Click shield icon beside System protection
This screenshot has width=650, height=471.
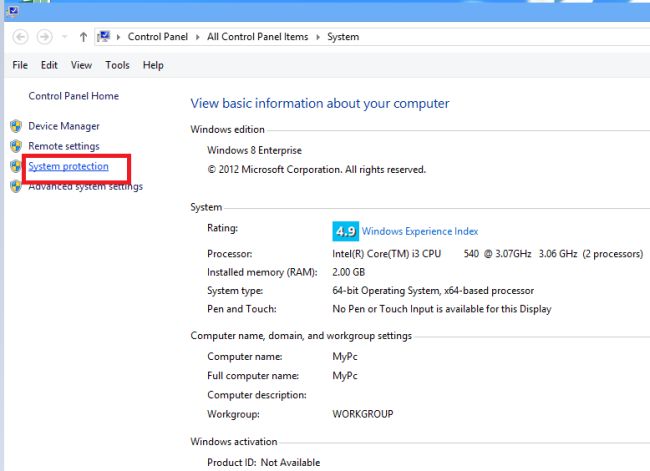16,166
